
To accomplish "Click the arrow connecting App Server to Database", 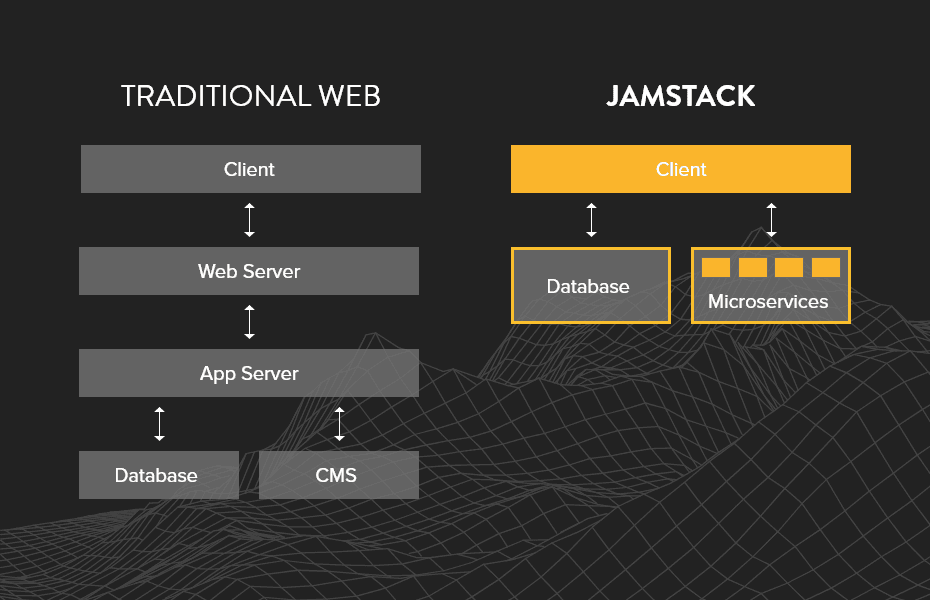I will point(159,423).
